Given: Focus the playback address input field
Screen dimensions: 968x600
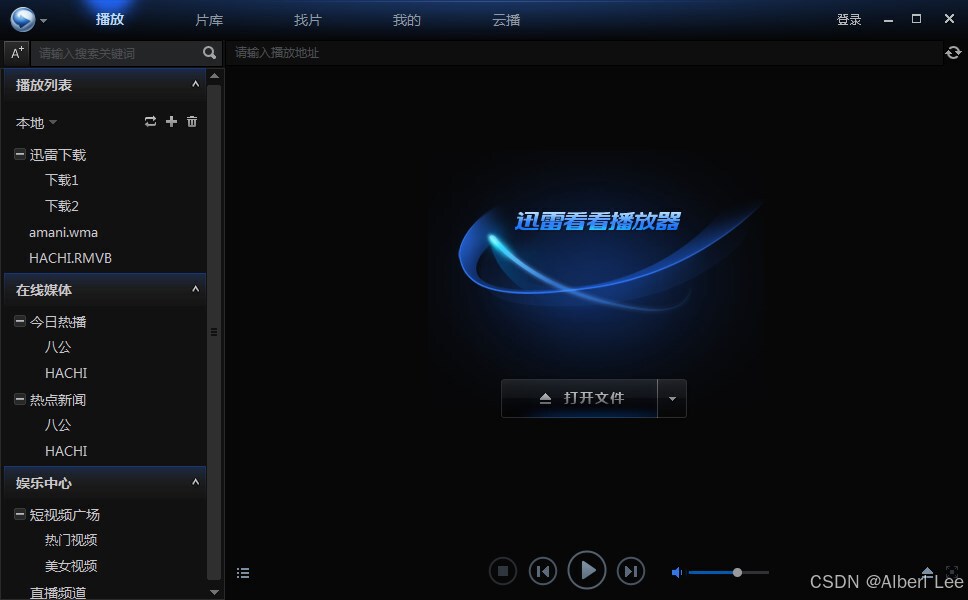Looking at the screenshot, I should click(583, 53).
